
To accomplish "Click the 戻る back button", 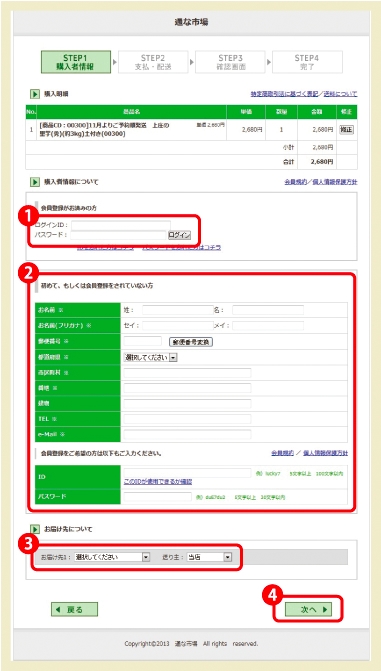I will tap(74, 609).
